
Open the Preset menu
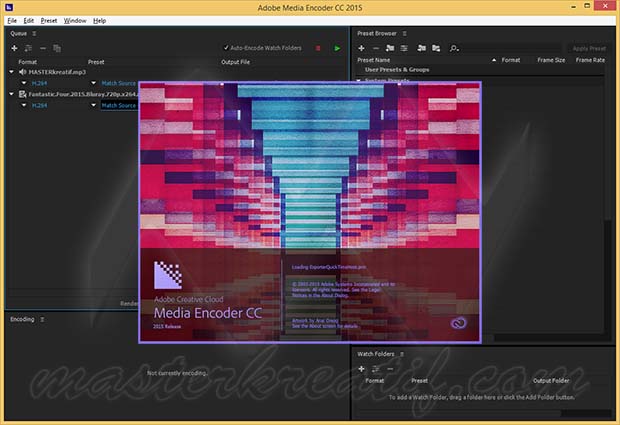[x=49, y=21]
